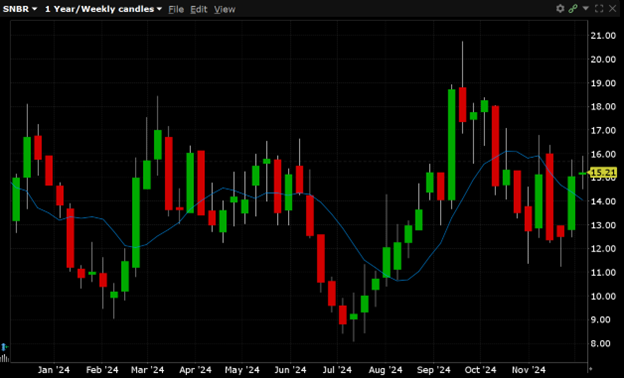Image resolution: width=624 pixels, height=378 pixels.
Task: Click the 11.00 price axis label
Action: tap(603, 273)
